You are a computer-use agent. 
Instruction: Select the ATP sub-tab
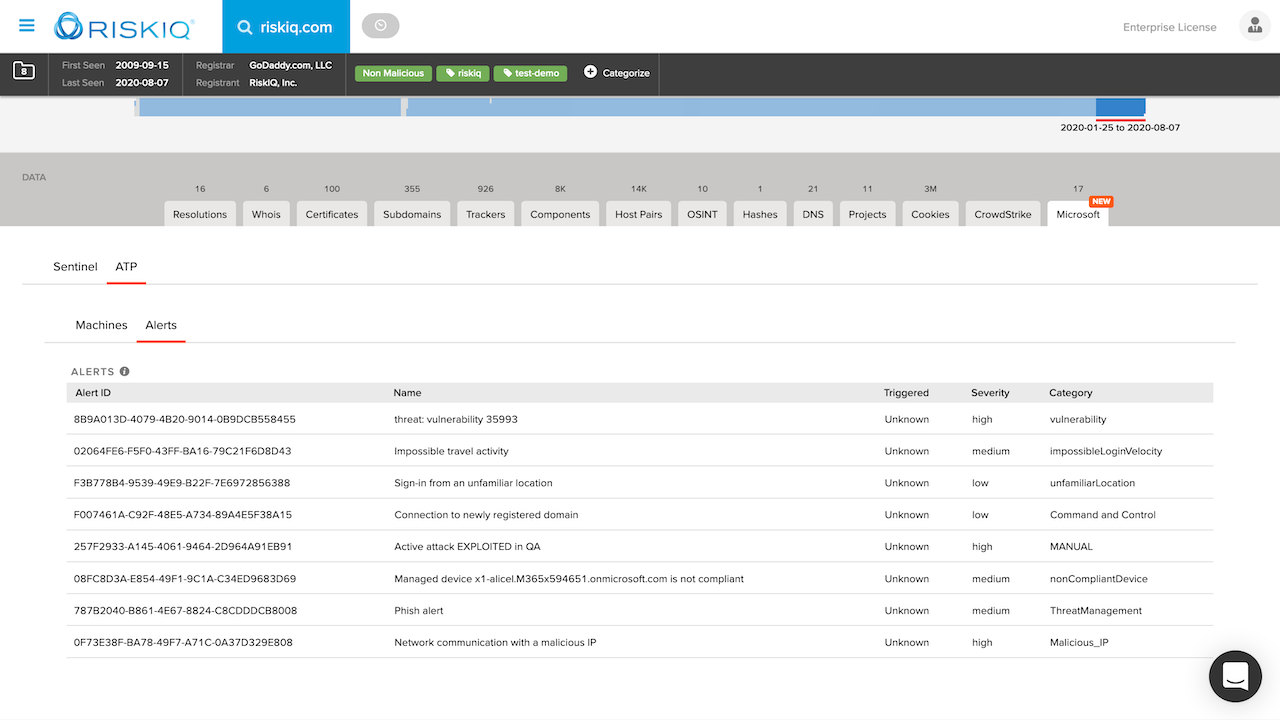[126, 267]
